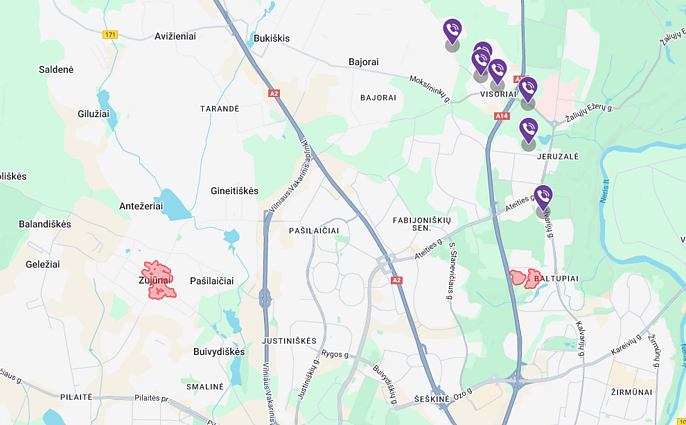The image size is (686, 425).
Task: Click the A2 shield near Ateities g. interchange
Action: coord(396,280)
